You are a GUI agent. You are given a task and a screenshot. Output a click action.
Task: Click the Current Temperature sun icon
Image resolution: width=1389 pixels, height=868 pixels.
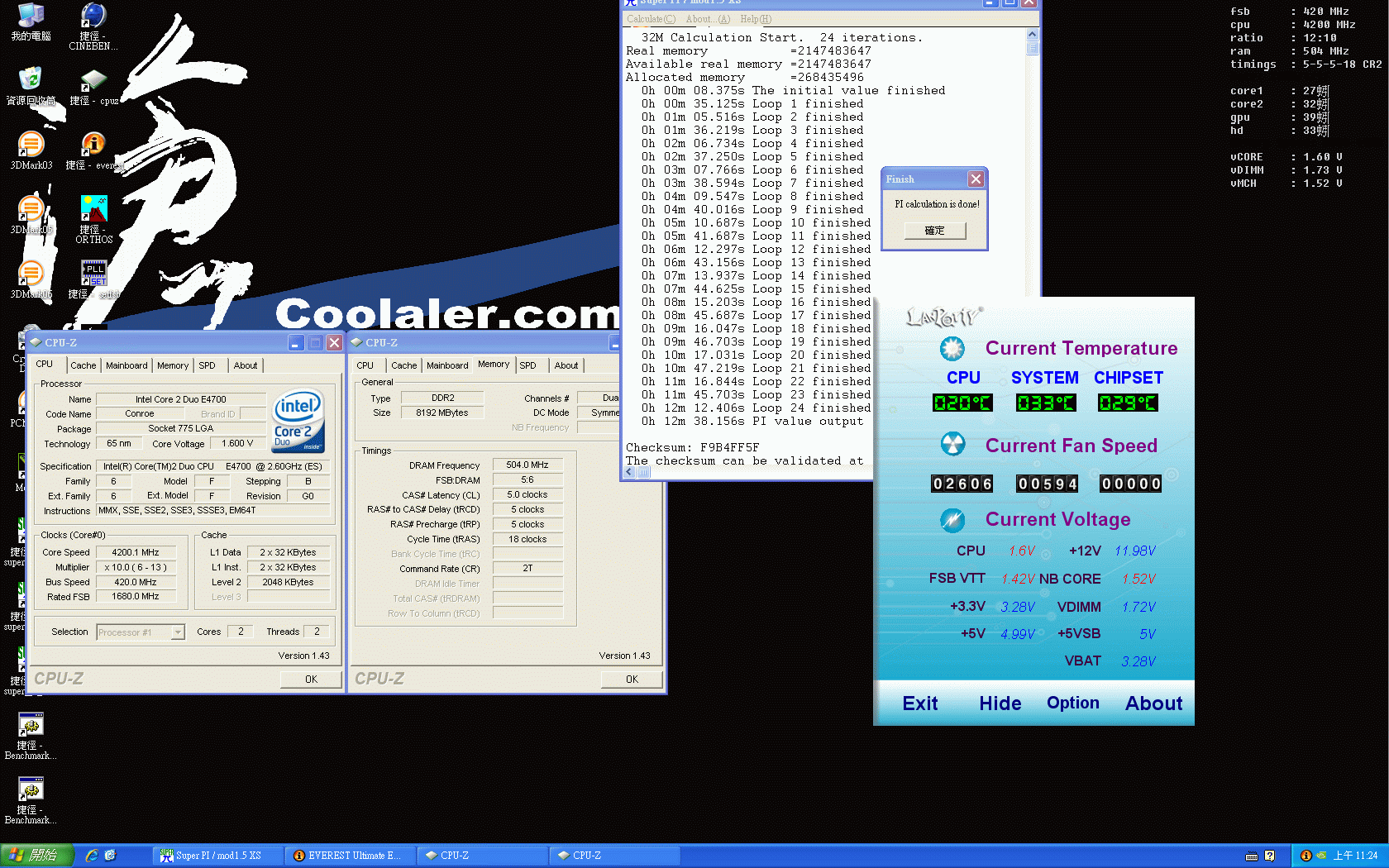(952, 349)
